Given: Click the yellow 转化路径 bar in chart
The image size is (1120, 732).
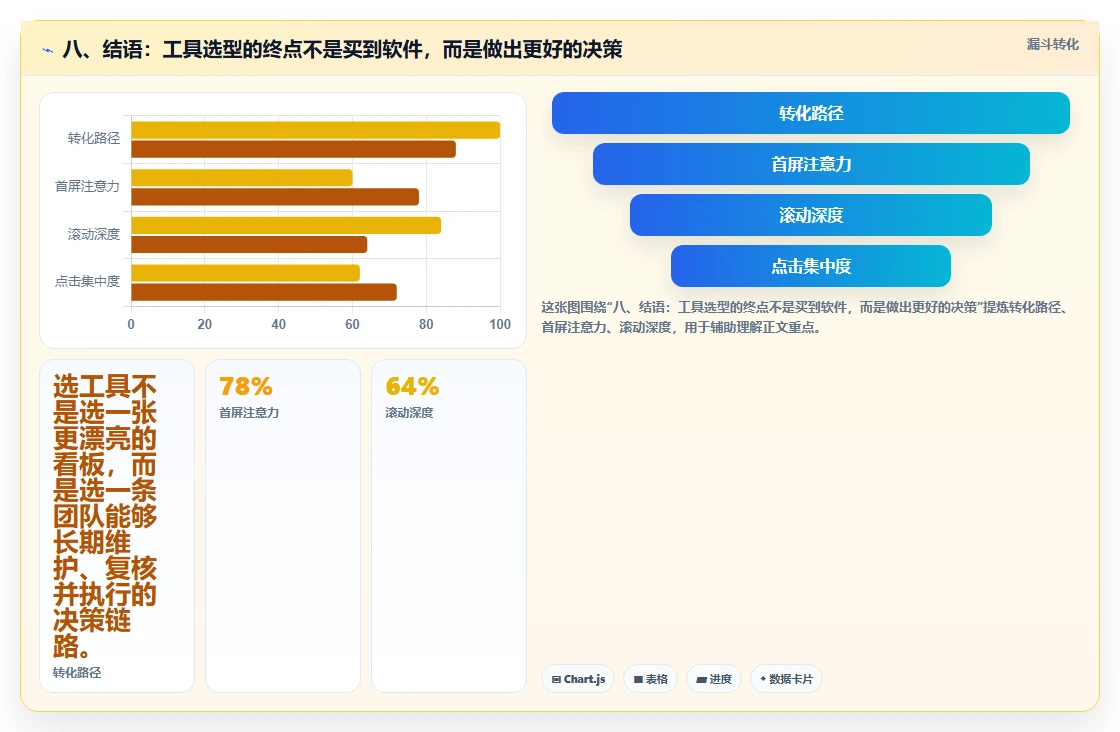Looking at the screenshot, I should coord(316,130).
